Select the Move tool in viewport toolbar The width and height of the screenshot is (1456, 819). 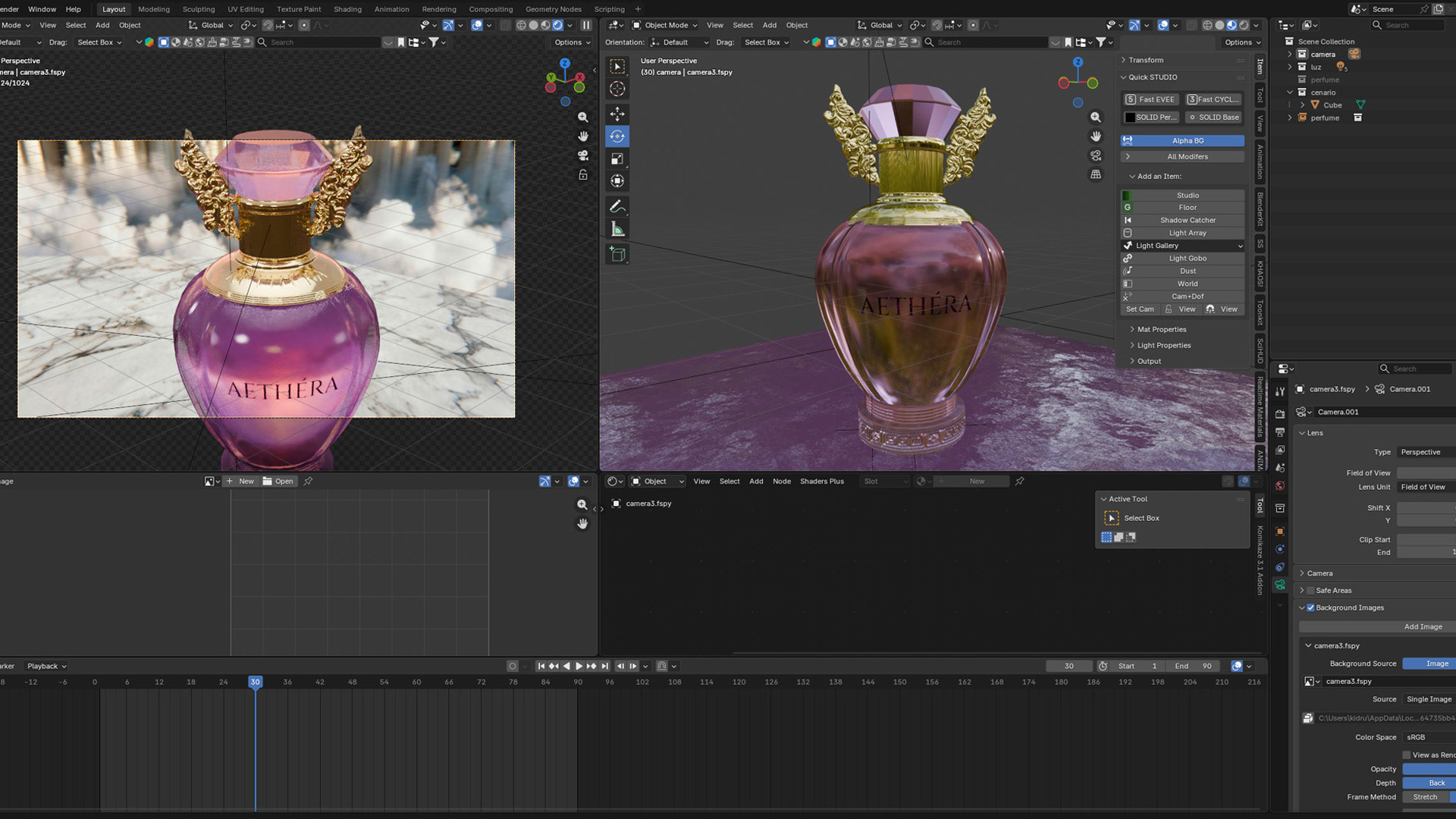[x=617, y=114]
